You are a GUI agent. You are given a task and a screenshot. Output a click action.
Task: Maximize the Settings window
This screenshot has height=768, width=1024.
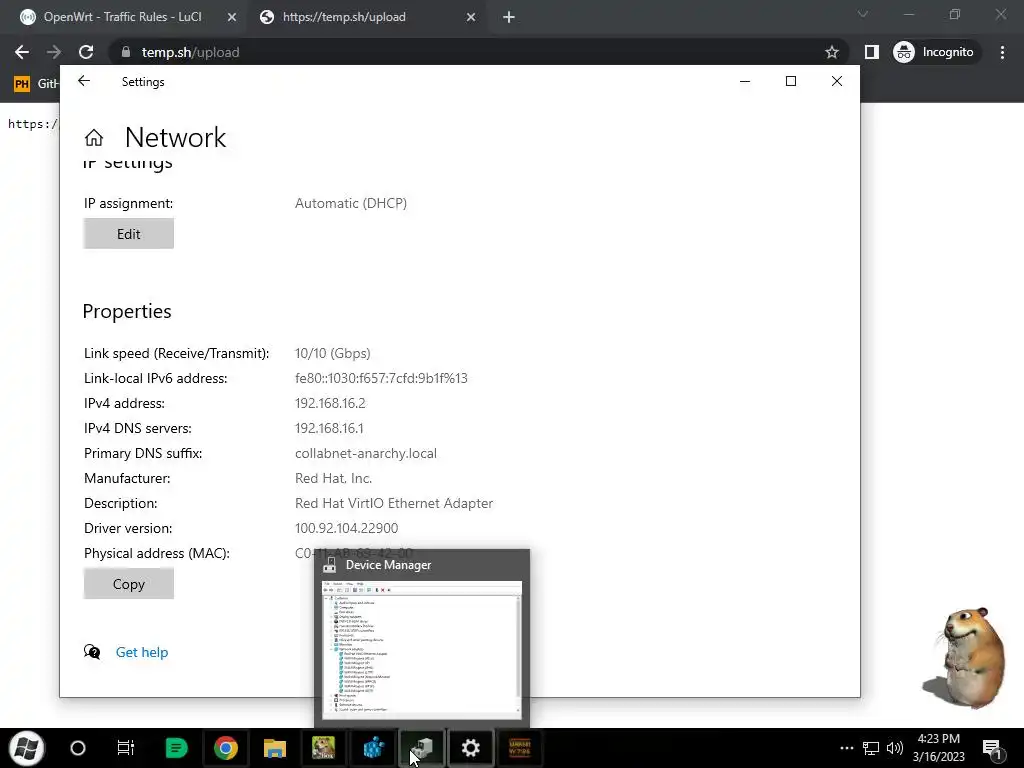pyautogui.click(x=791, y=81)
